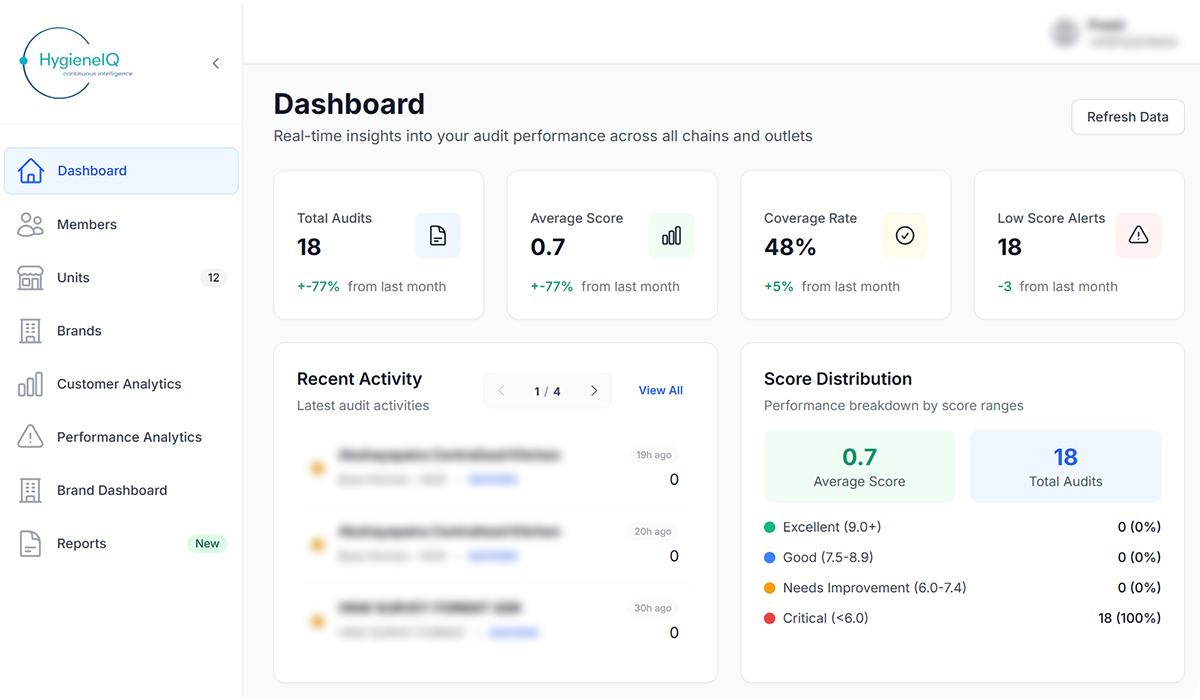
Task: Go to next Recent Activity page
Action: click(x=594, y=391)
